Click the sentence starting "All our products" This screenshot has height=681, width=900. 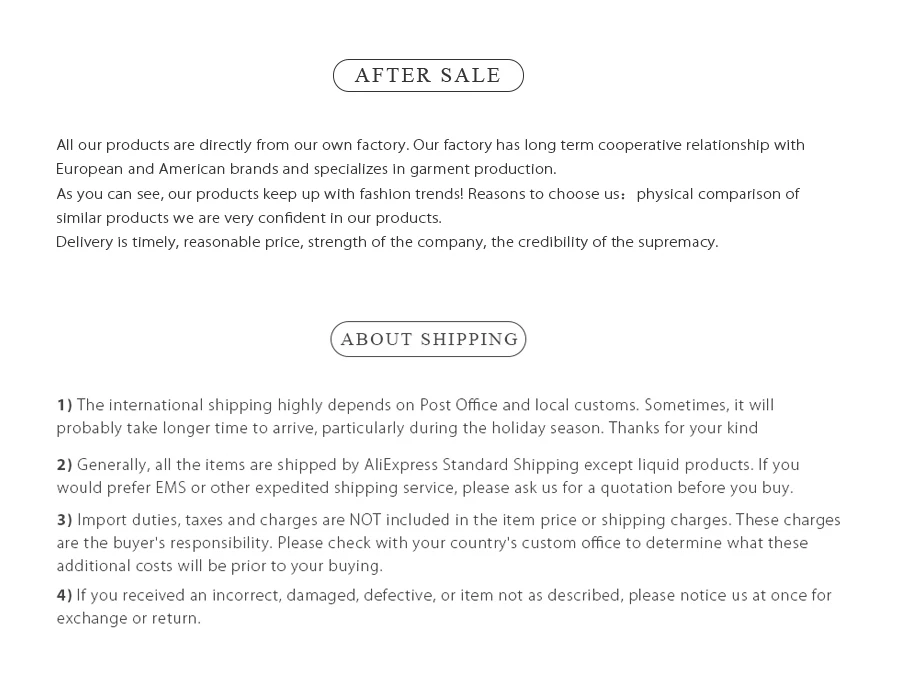tap(232, 146)
